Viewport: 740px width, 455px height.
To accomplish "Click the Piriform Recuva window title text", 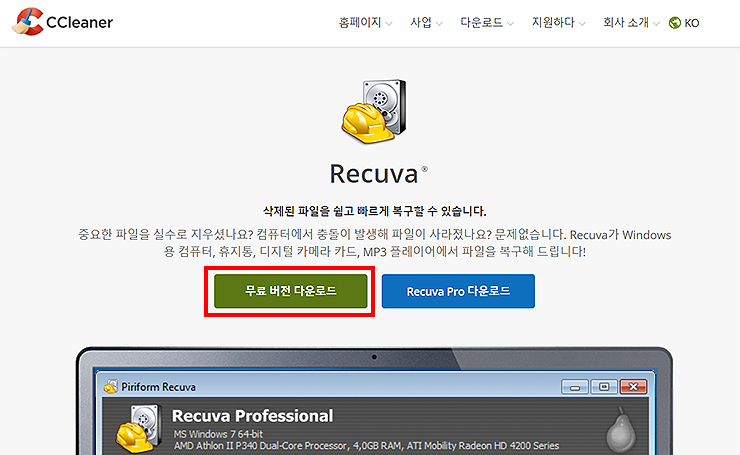I will pos(158,387).
